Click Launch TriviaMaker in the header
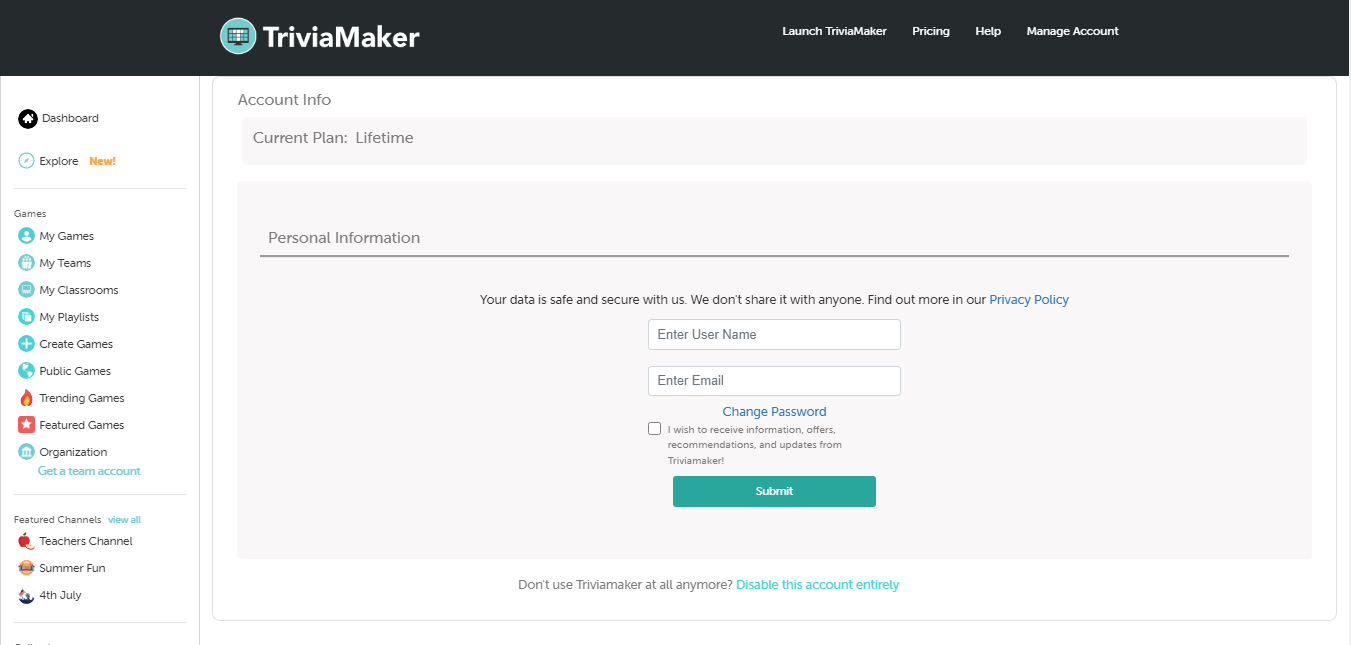1351x645 pixels. click(834, 31)
